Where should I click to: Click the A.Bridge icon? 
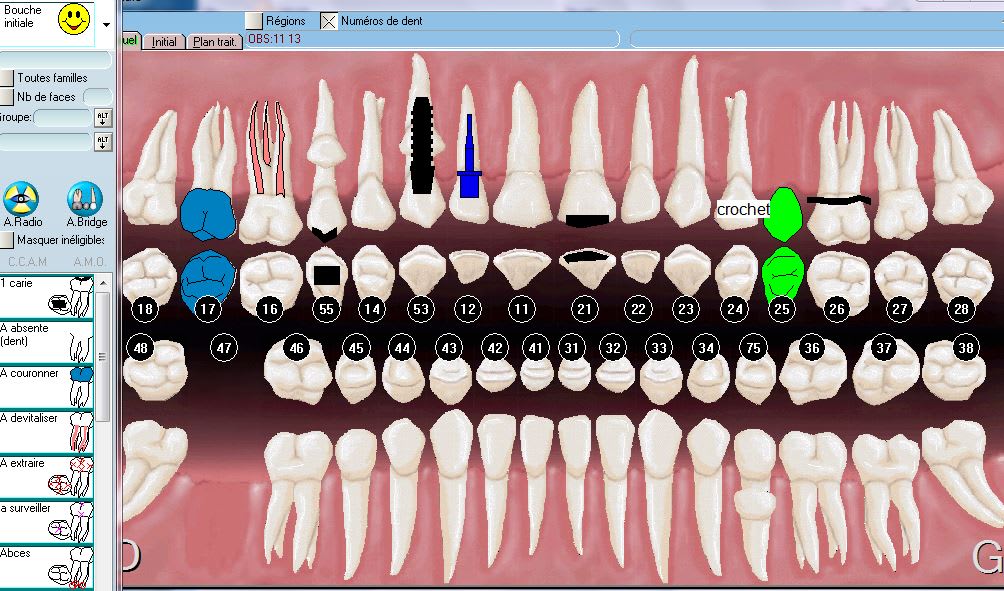(x=85, y=198)
